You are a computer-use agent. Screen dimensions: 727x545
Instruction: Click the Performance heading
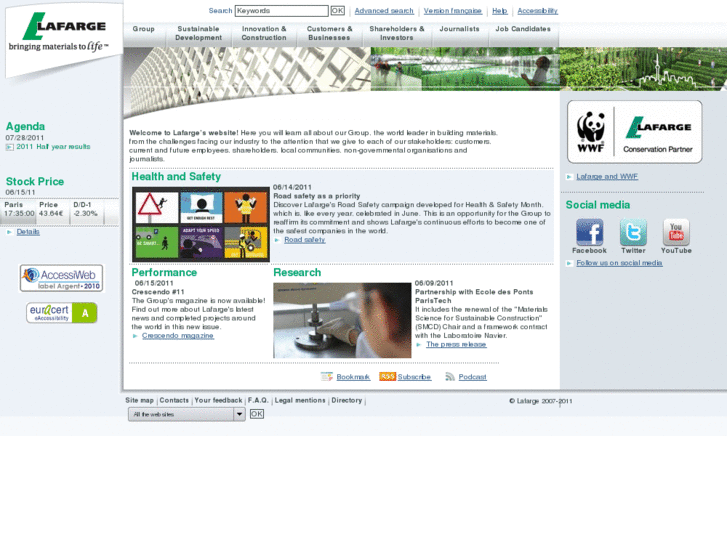[164, 273]
